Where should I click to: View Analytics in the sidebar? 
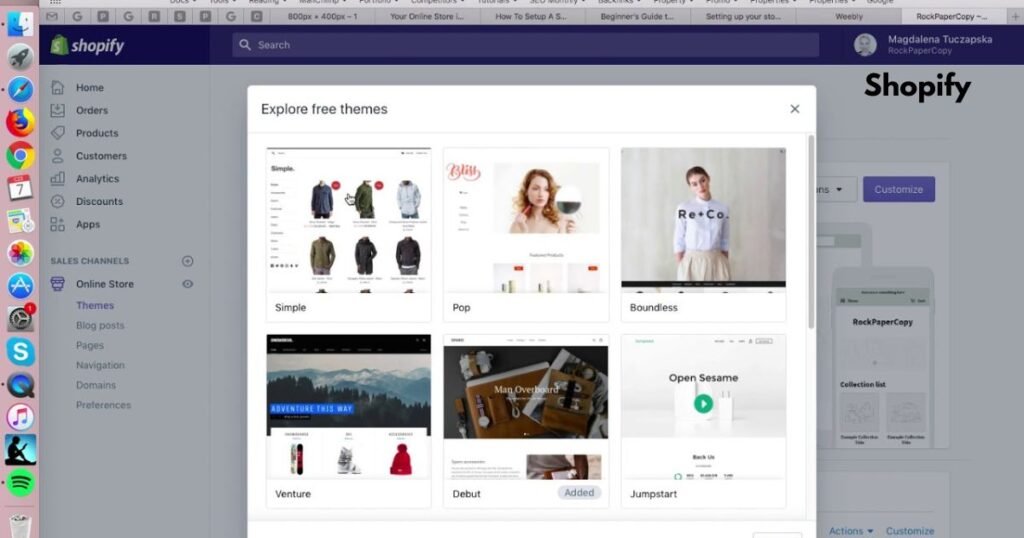click(x=97, y=179)
